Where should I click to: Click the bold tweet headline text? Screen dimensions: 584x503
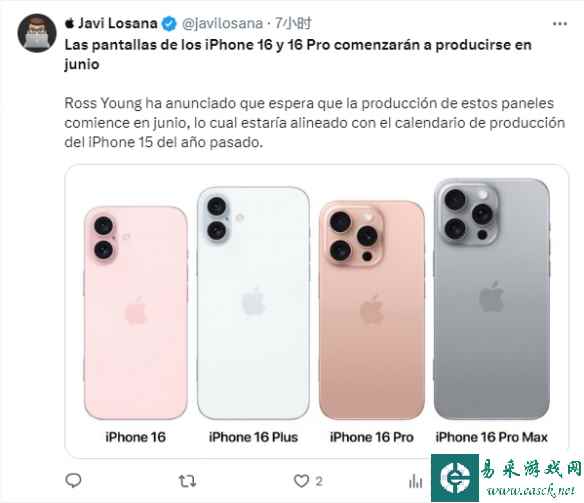coord(298,54)
